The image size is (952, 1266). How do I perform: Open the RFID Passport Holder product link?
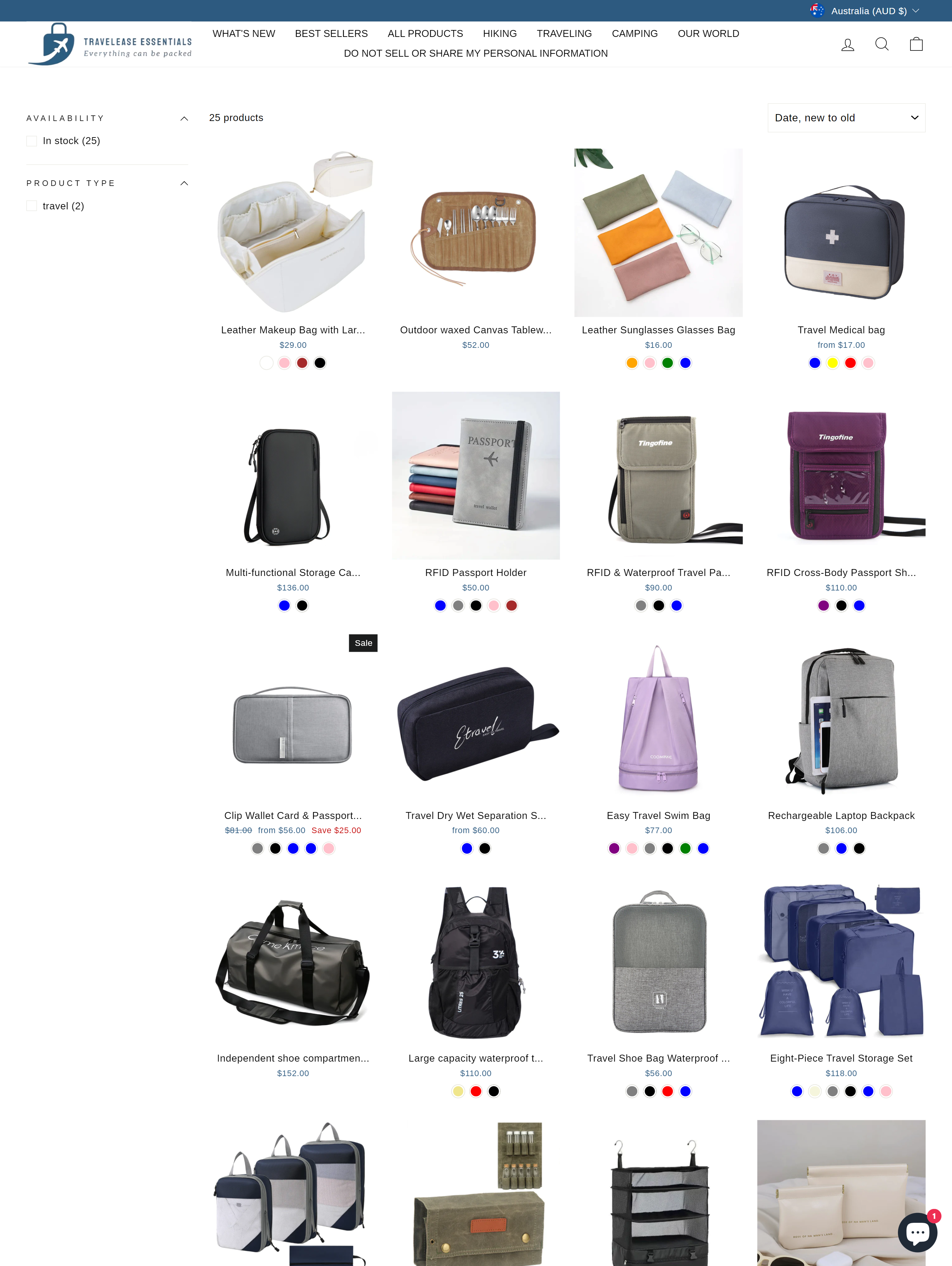pos(475,573)
